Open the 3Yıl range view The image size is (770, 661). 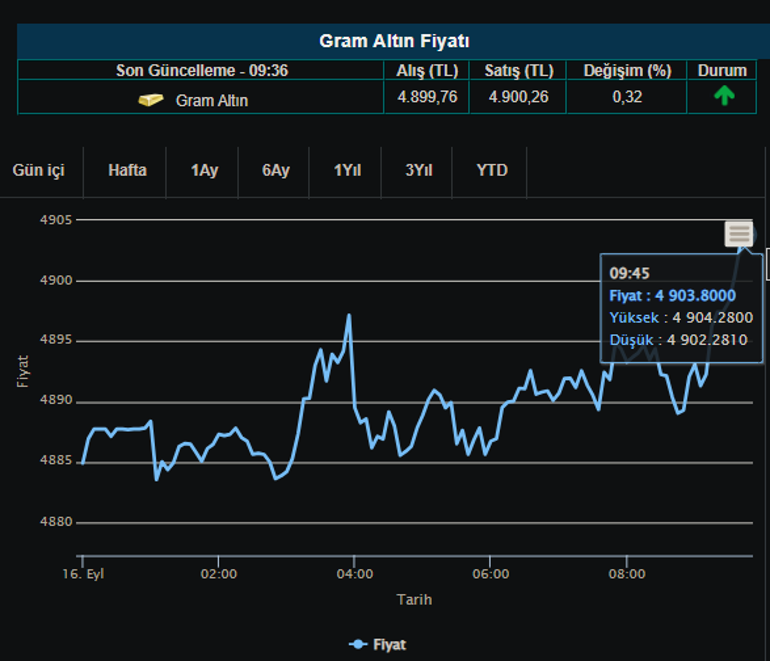pyautogui.click(x=419, y=170)
